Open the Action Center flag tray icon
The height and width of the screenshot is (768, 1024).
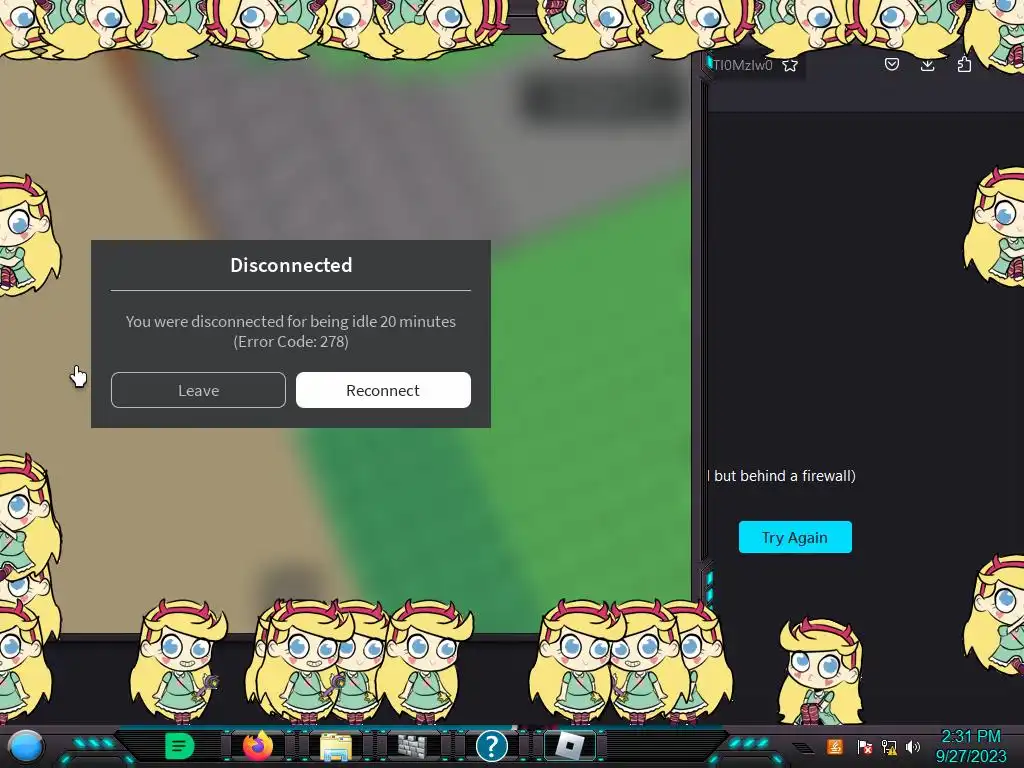[864, 746]
